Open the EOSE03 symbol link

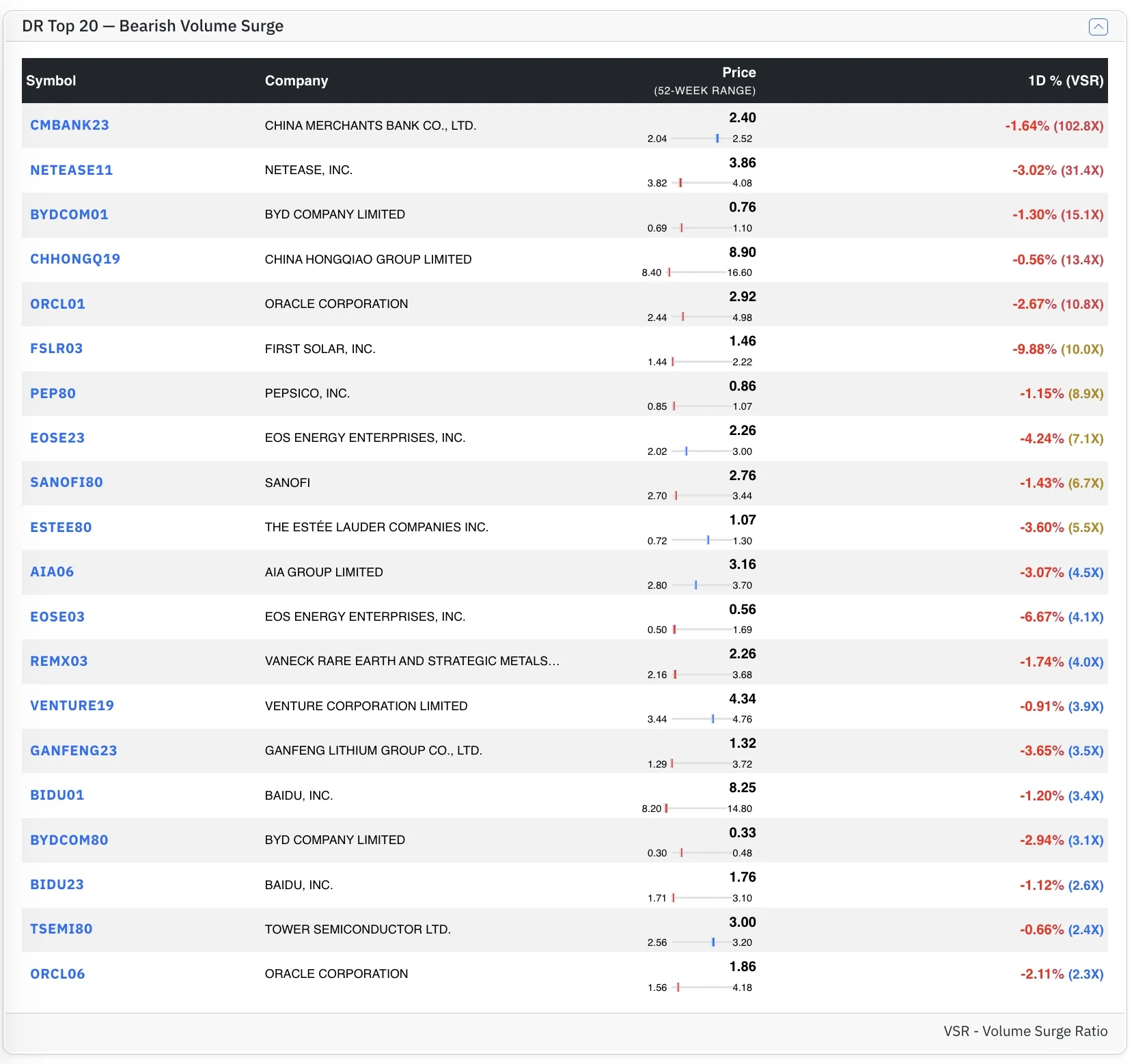click(57, 617)
